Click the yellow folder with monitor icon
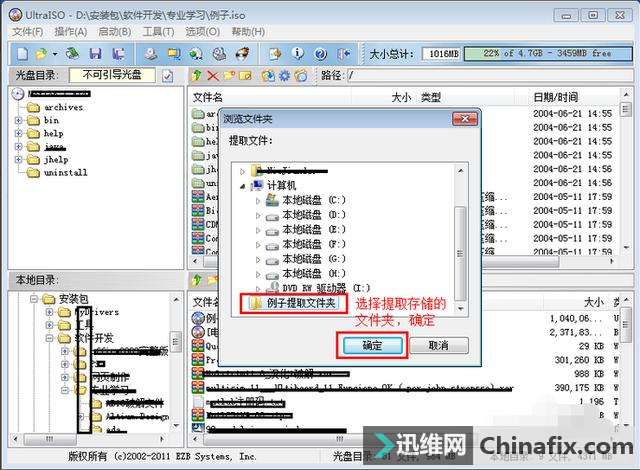 (x=174, y=53)
